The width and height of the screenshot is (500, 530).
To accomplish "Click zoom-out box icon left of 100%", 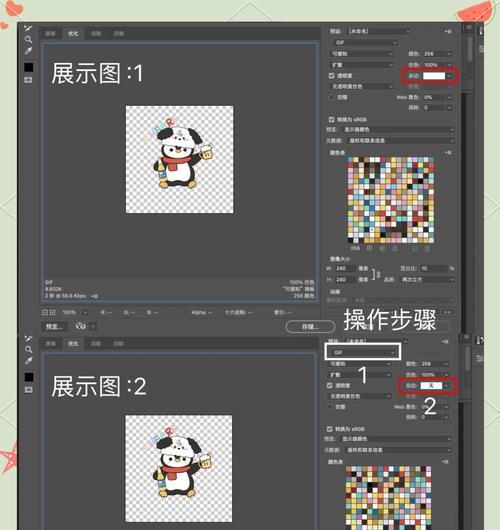I will [45, 313].
